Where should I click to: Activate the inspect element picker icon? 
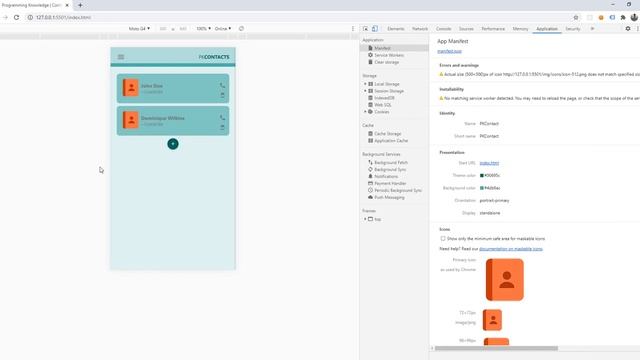(365, 29)
